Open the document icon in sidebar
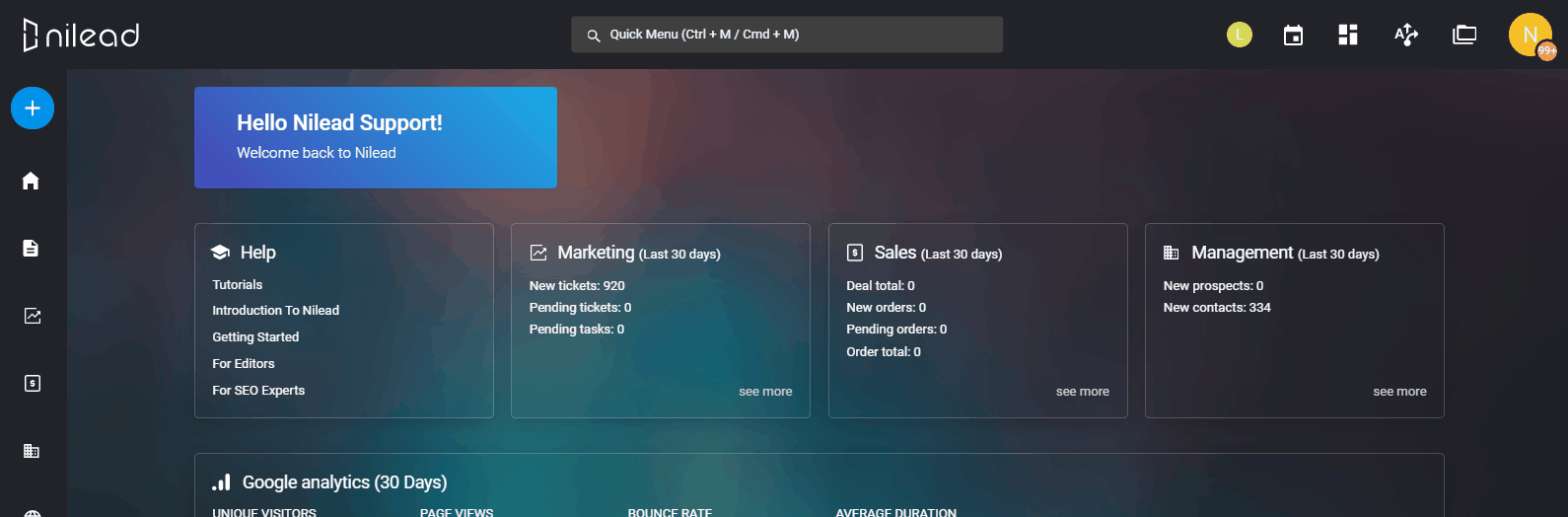 [32, 248]
